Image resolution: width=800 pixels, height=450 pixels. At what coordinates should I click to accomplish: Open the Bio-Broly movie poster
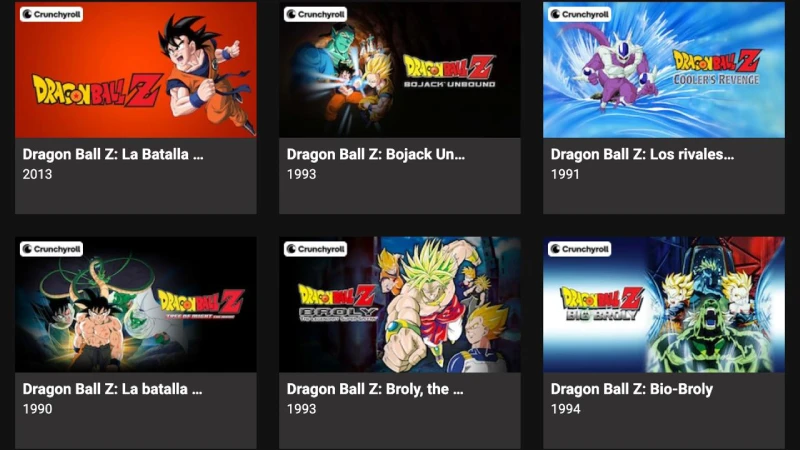pyautogui.click(x=664, y=305)
